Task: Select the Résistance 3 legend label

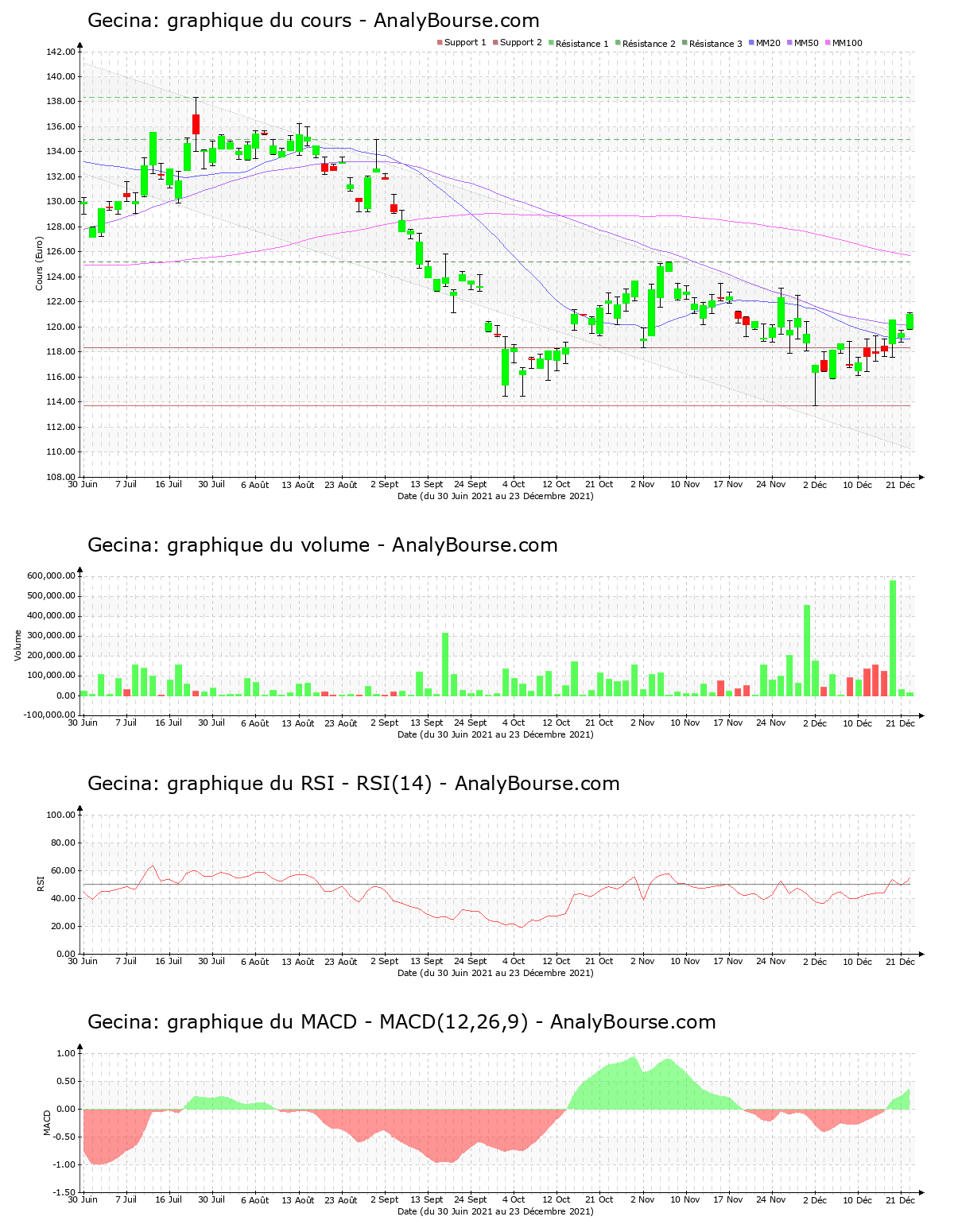Action: click(x=715, y=43)
